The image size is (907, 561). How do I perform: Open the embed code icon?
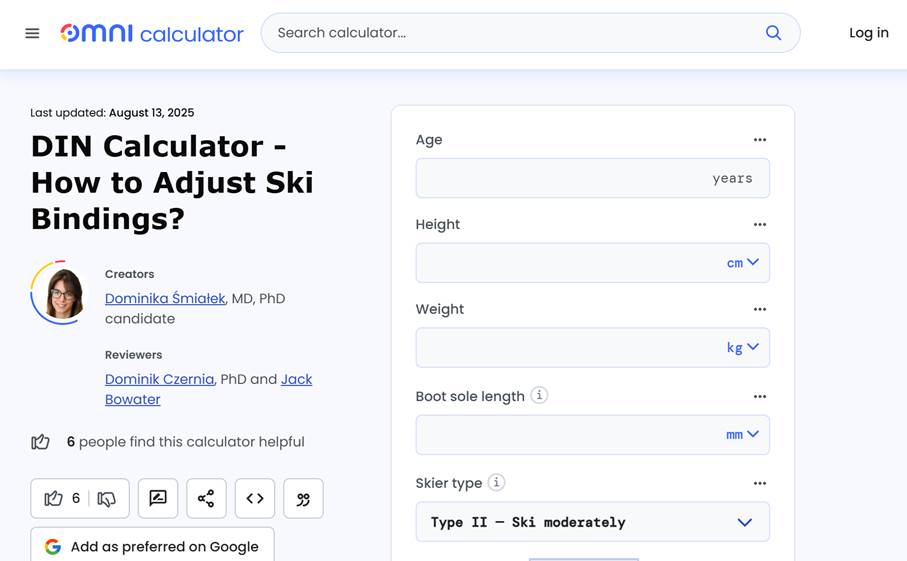255,498
